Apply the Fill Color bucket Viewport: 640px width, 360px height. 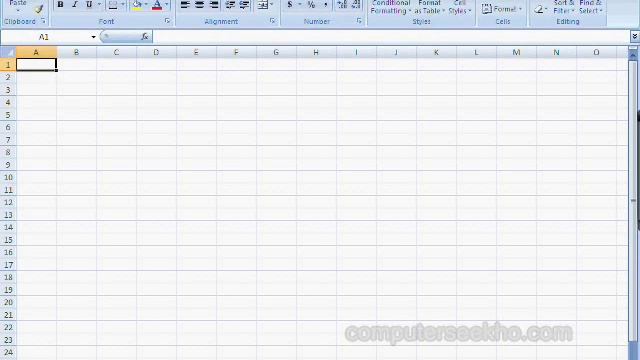[137, 4]
